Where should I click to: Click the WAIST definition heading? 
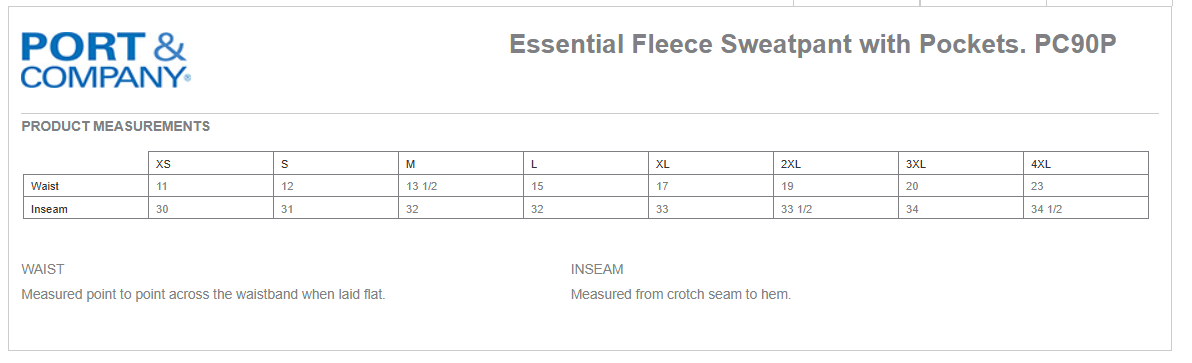click(x=43, y=270)
